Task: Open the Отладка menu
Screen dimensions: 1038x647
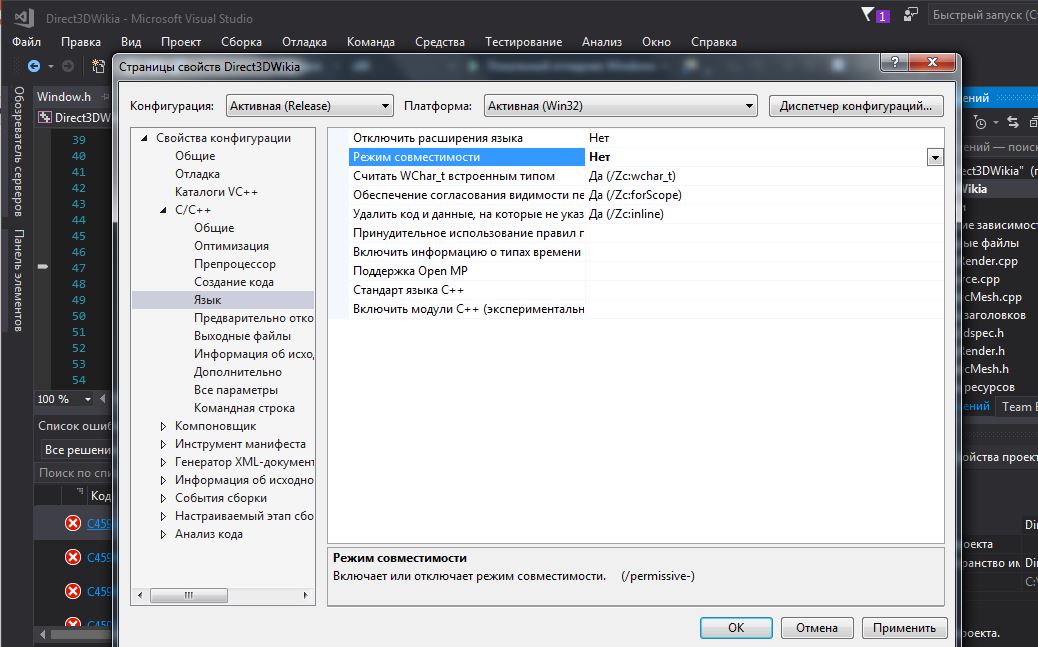Action: 304,42
